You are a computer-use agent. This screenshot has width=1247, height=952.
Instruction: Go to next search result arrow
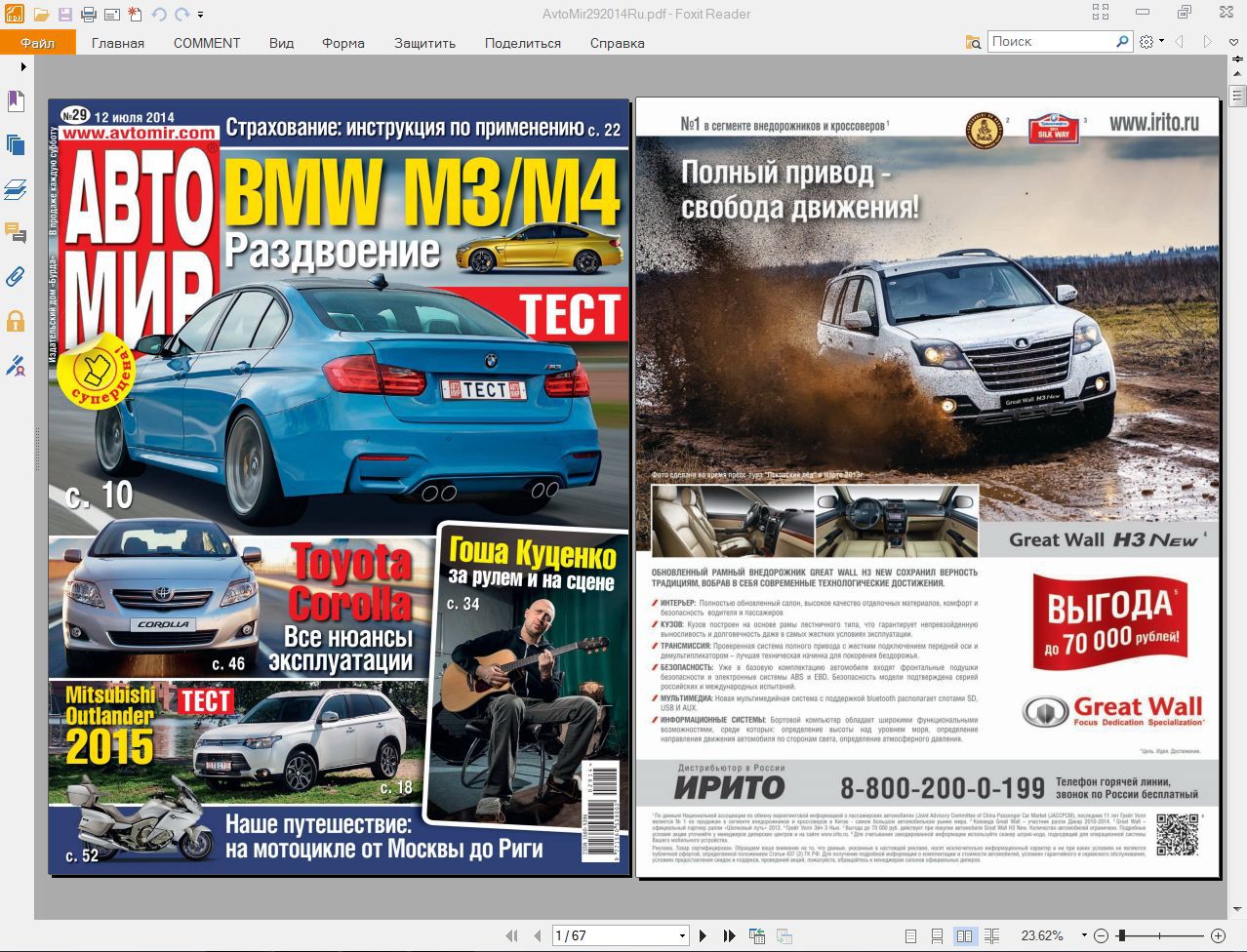[x=1208, y=42]
